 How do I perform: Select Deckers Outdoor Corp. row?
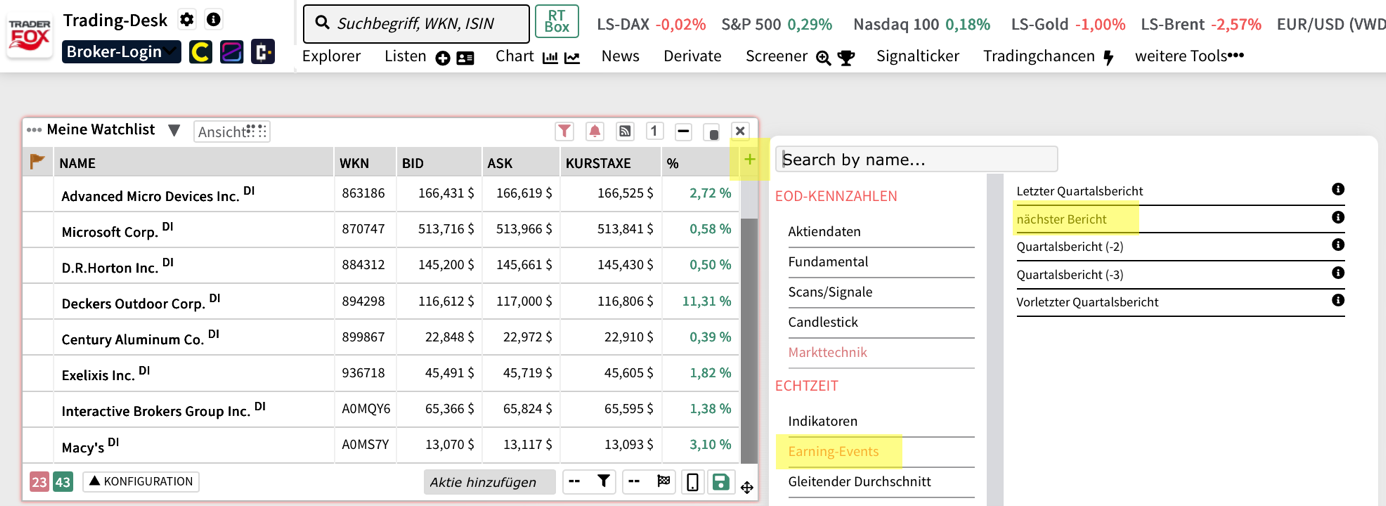click(381, 301)
